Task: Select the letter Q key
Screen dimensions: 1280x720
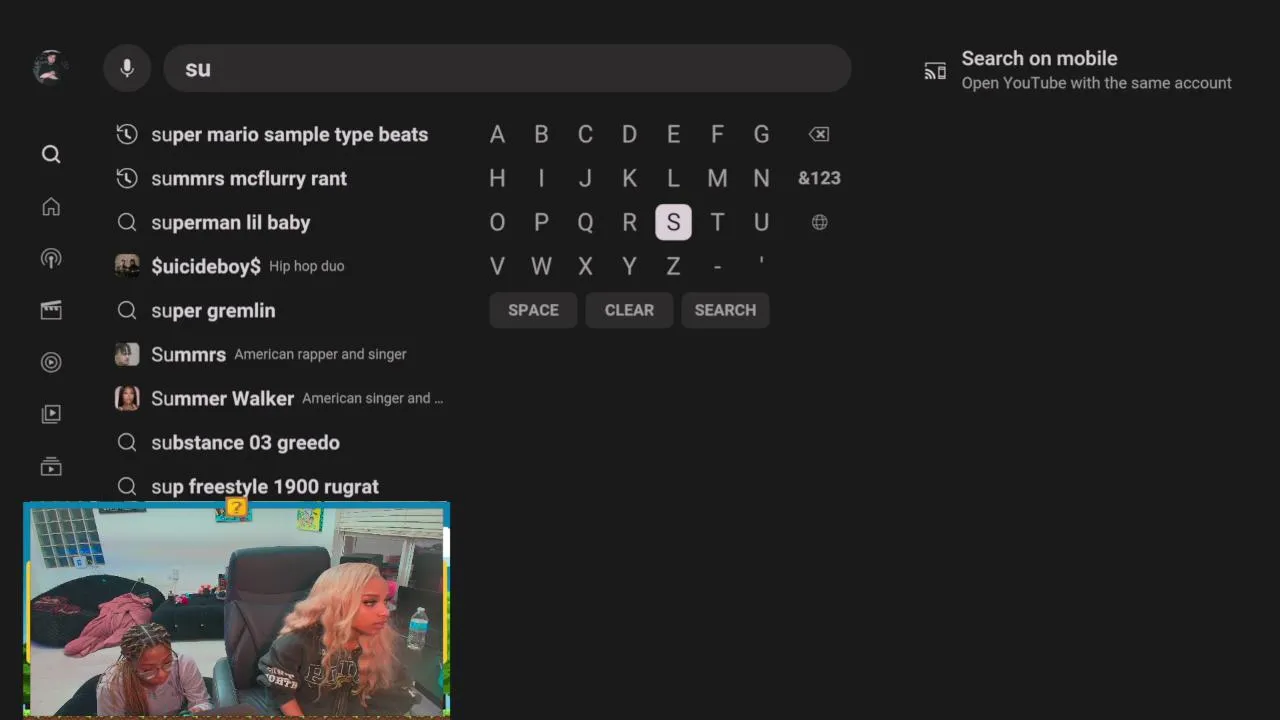Action: (x=585, y=222)
